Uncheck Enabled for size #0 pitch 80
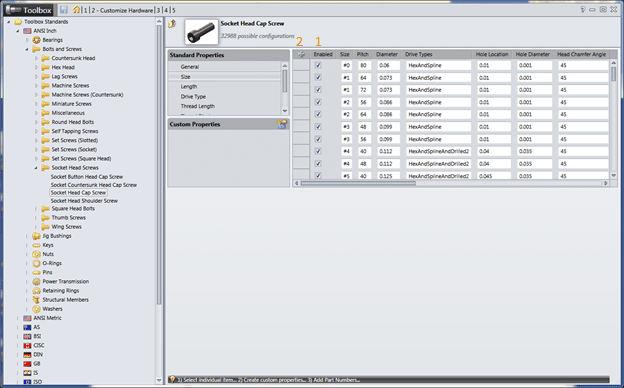This screenshot has width=624, height=388. [x=318, y=65]
